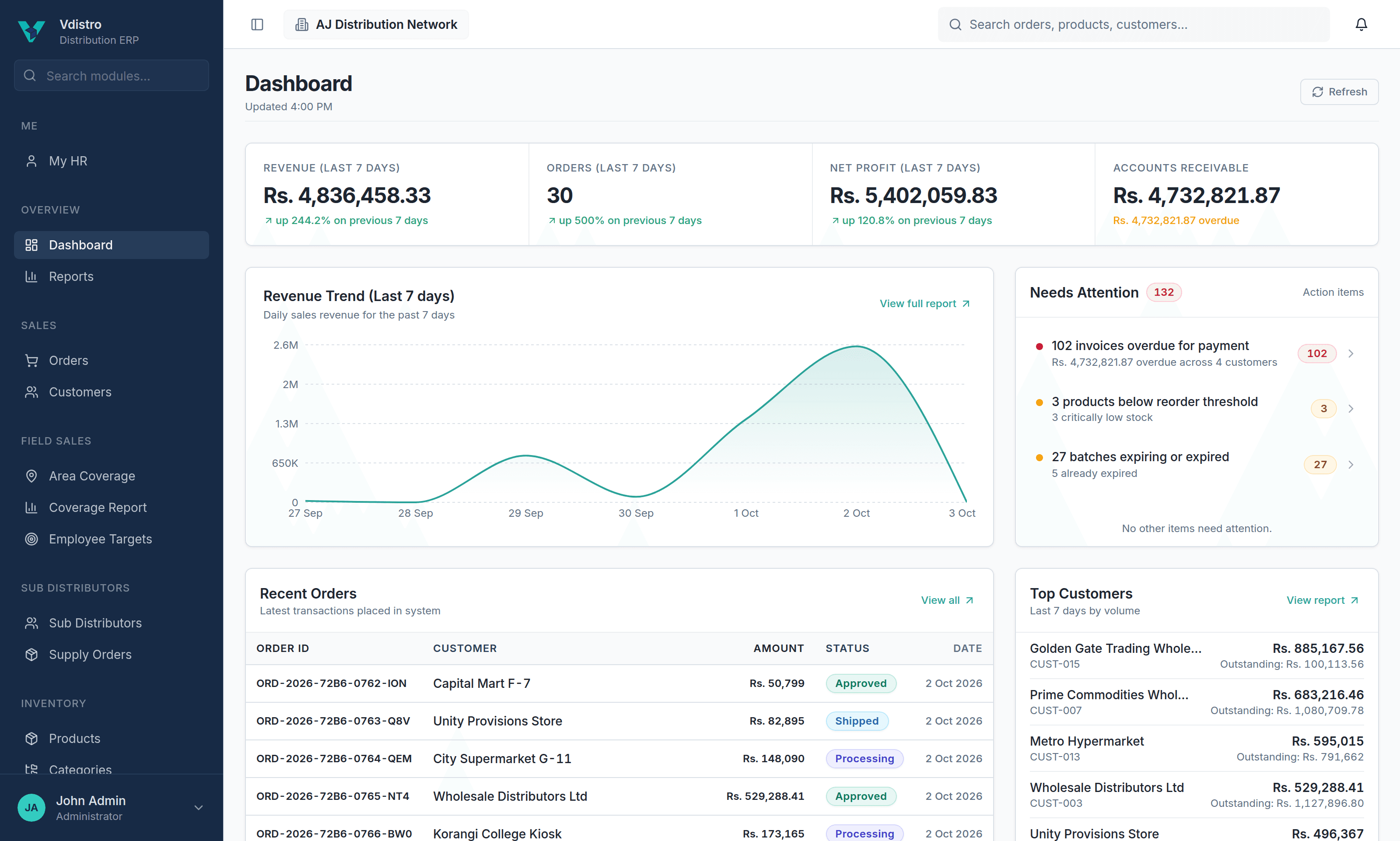
Task: Click the 132 Needs Attention badge
Action: click(x=1164, y=292)
